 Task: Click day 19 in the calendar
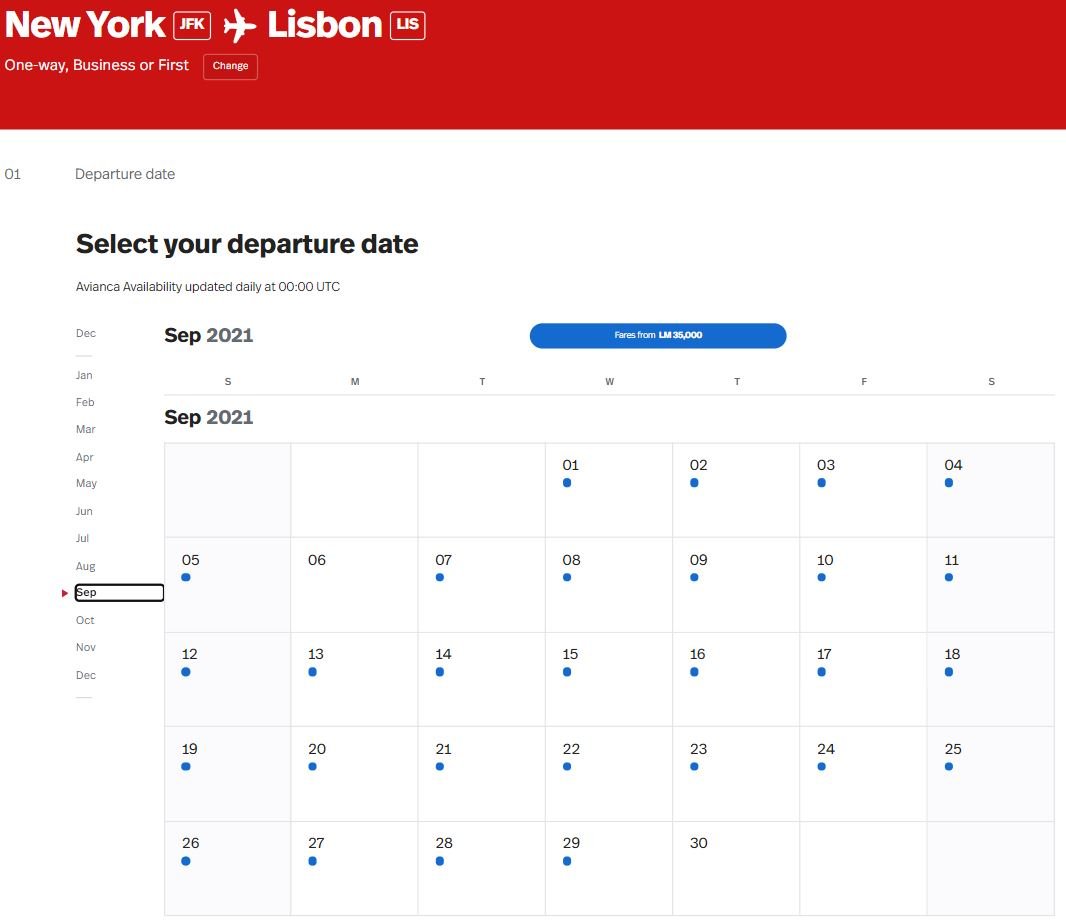tap(228, 774)
